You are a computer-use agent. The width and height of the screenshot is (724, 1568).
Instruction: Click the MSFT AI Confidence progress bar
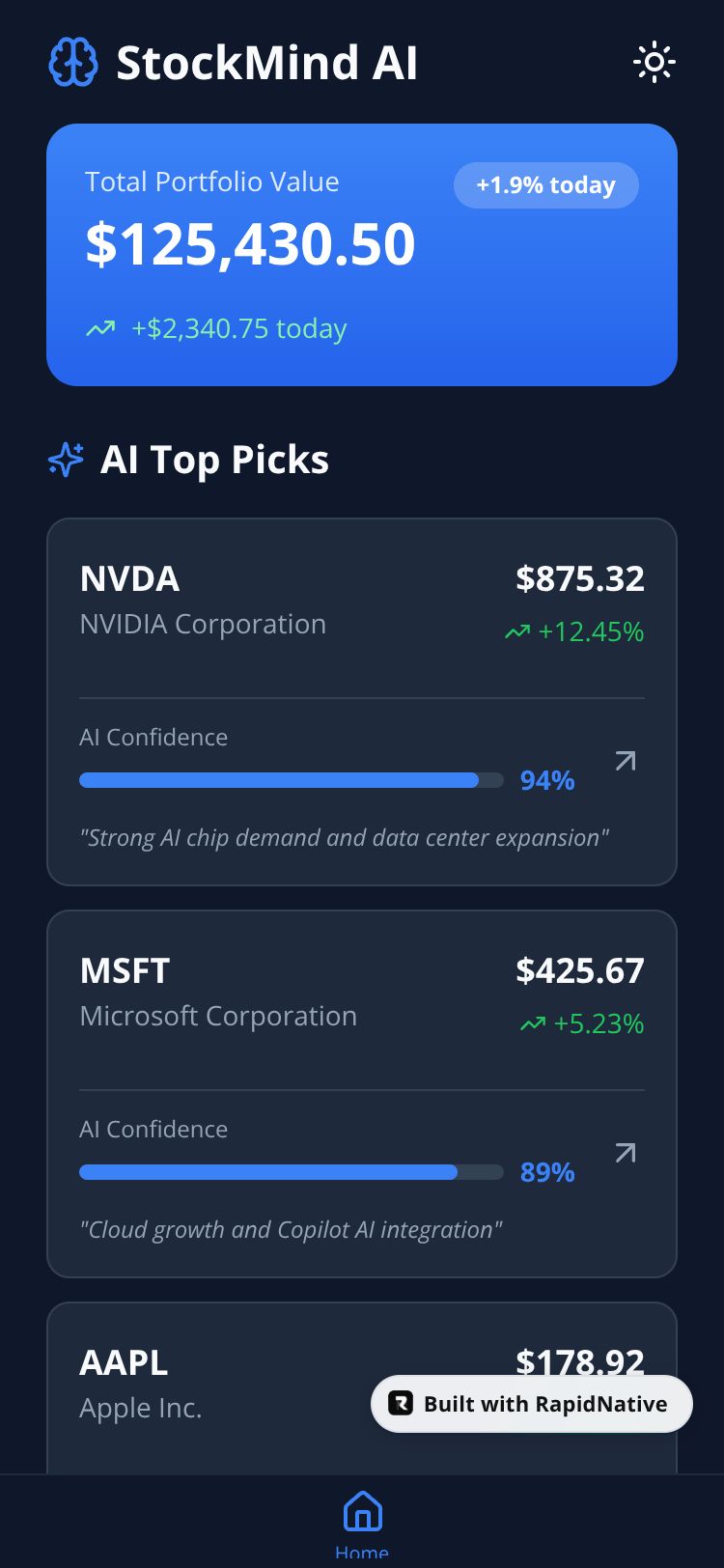(x=291, y=1172)
